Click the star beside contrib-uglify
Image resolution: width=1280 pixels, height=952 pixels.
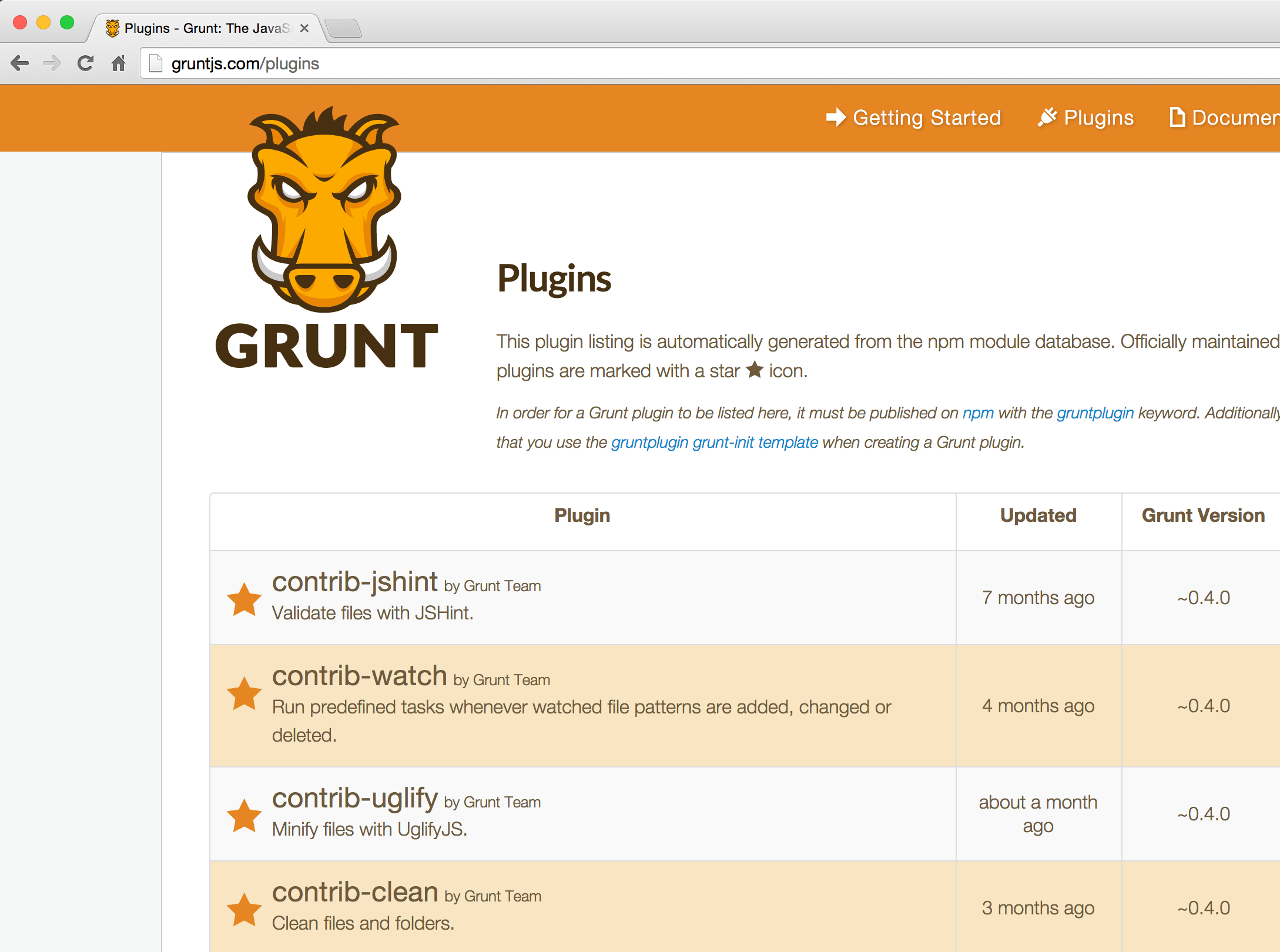point(244,815)
